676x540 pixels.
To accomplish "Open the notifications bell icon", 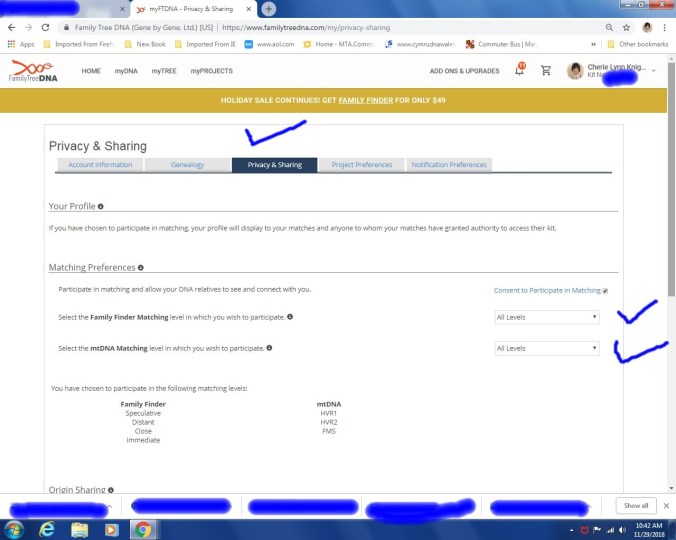I will tap(520, 71).
